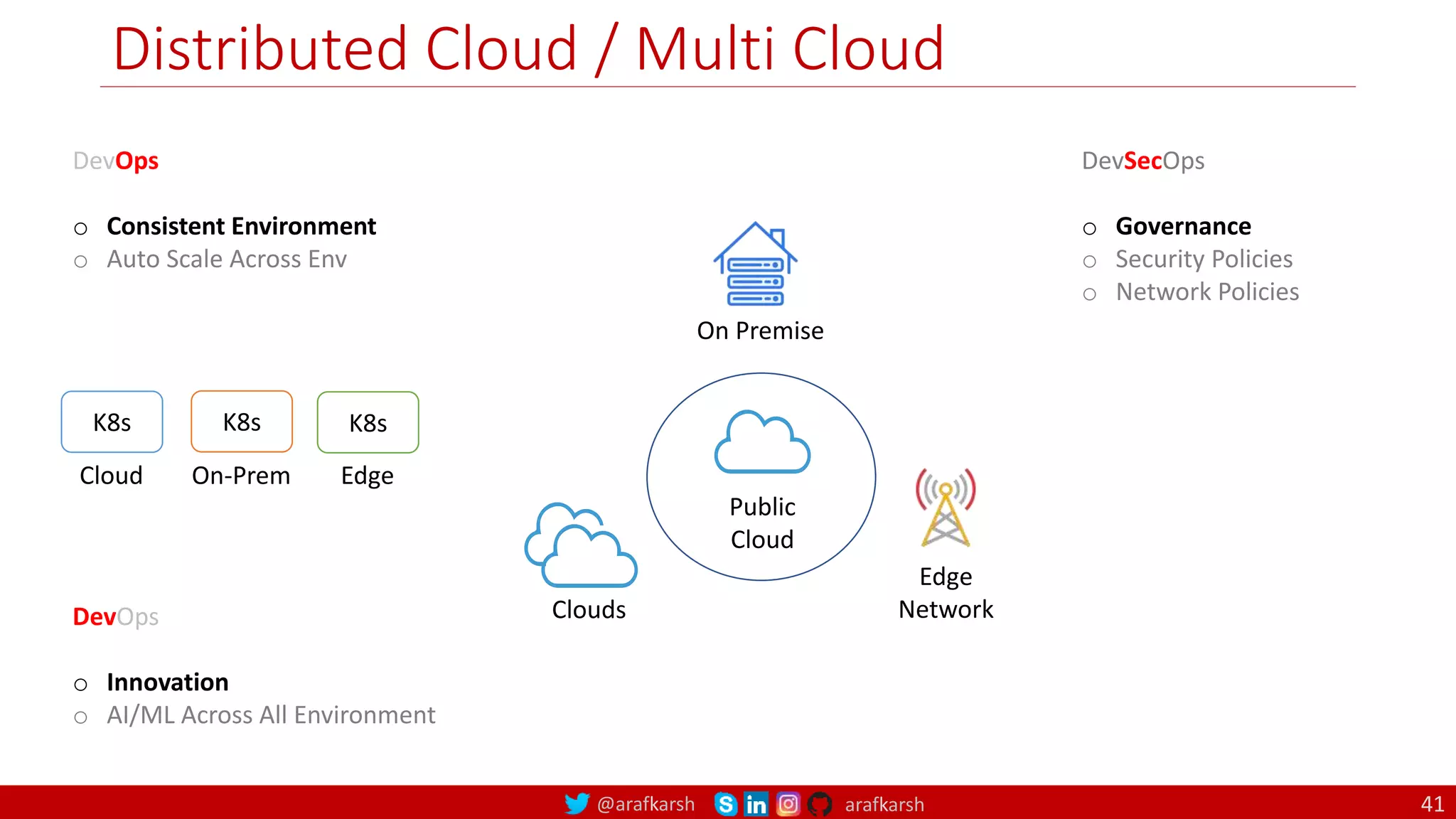
Task: Click the green K8s Edge box
Action: [368, 422]
